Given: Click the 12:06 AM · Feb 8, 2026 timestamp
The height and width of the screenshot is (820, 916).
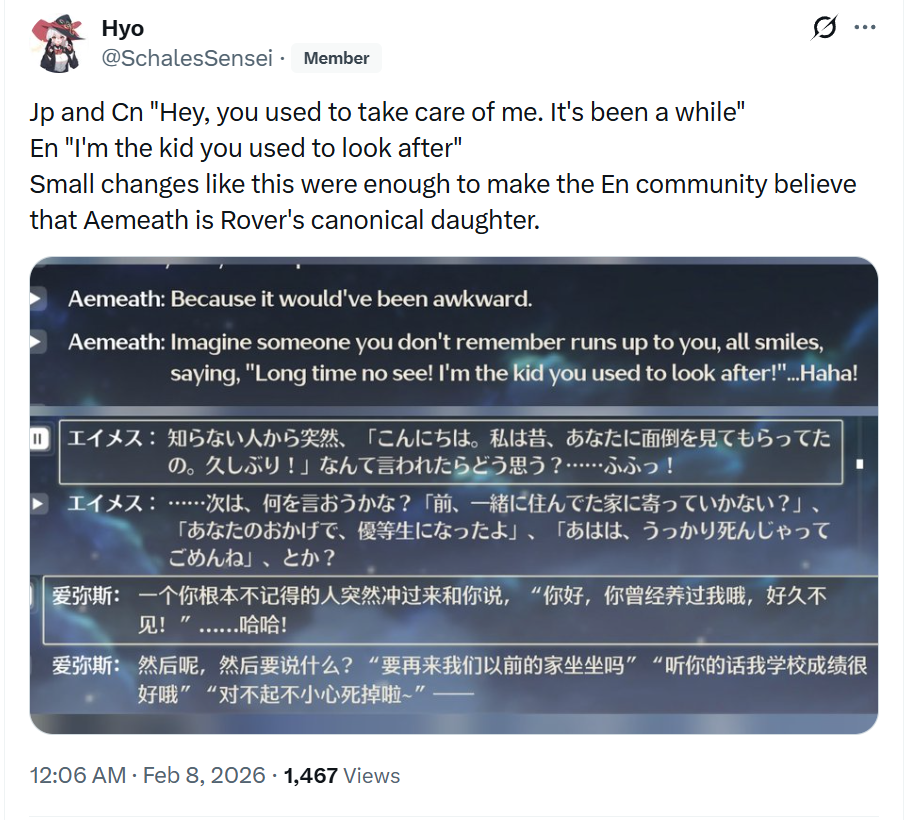Looking at the screenshot, I should (x=147, y=775).
